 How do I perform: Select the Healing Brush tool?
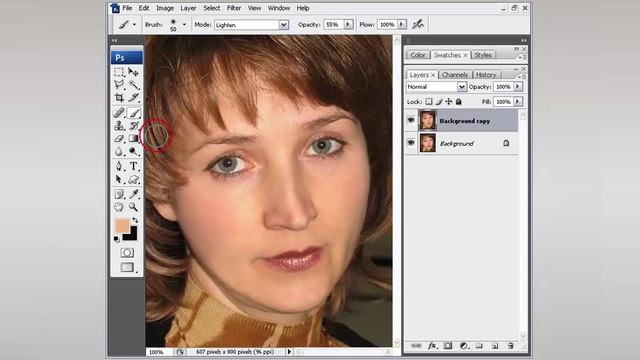(119, 113)
